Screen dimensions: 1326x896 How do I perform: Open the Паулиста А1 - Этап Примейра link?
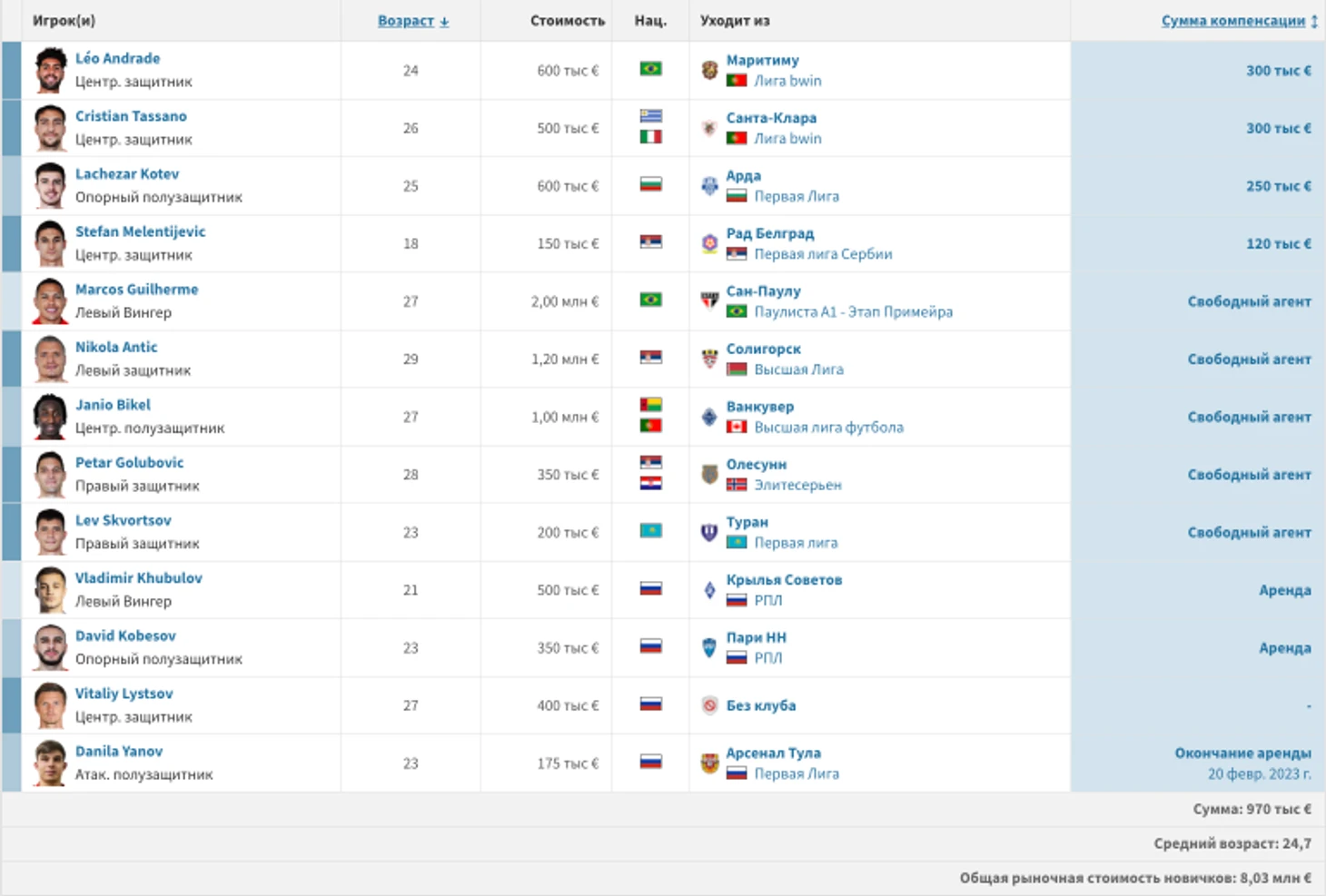(x=854, y=311)
